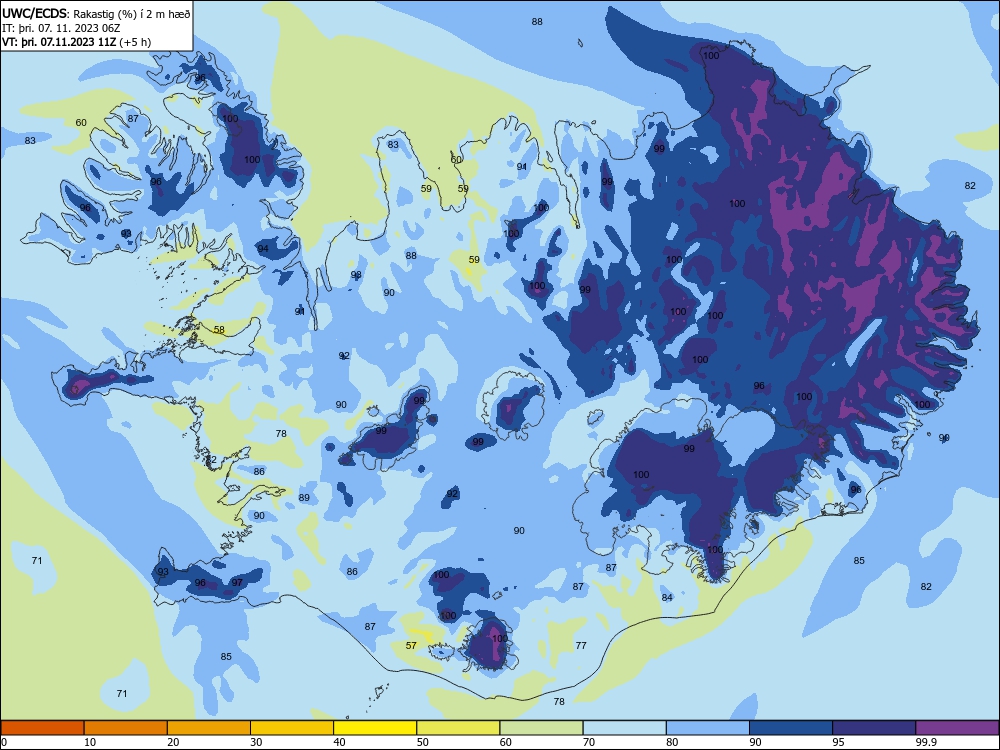Pick the above-99.9 purple legend swatch

957,728
